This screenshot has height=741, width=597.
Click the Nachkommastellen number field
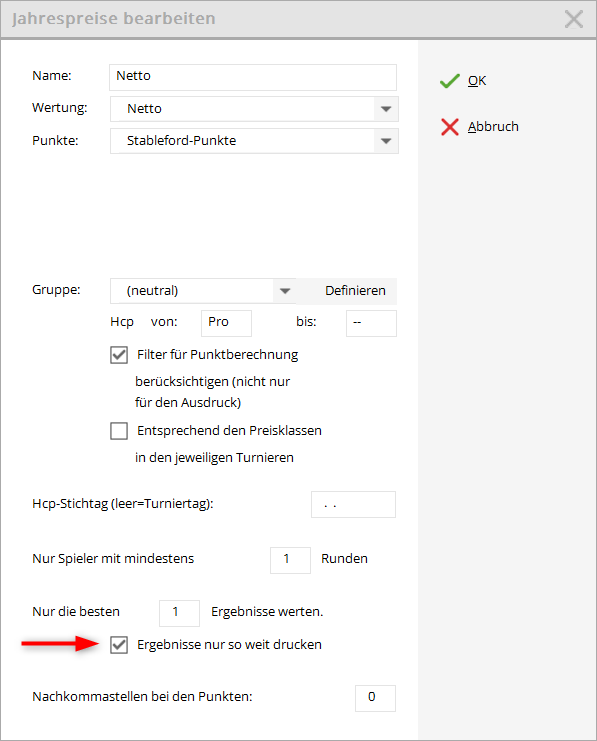coord(375,698)
